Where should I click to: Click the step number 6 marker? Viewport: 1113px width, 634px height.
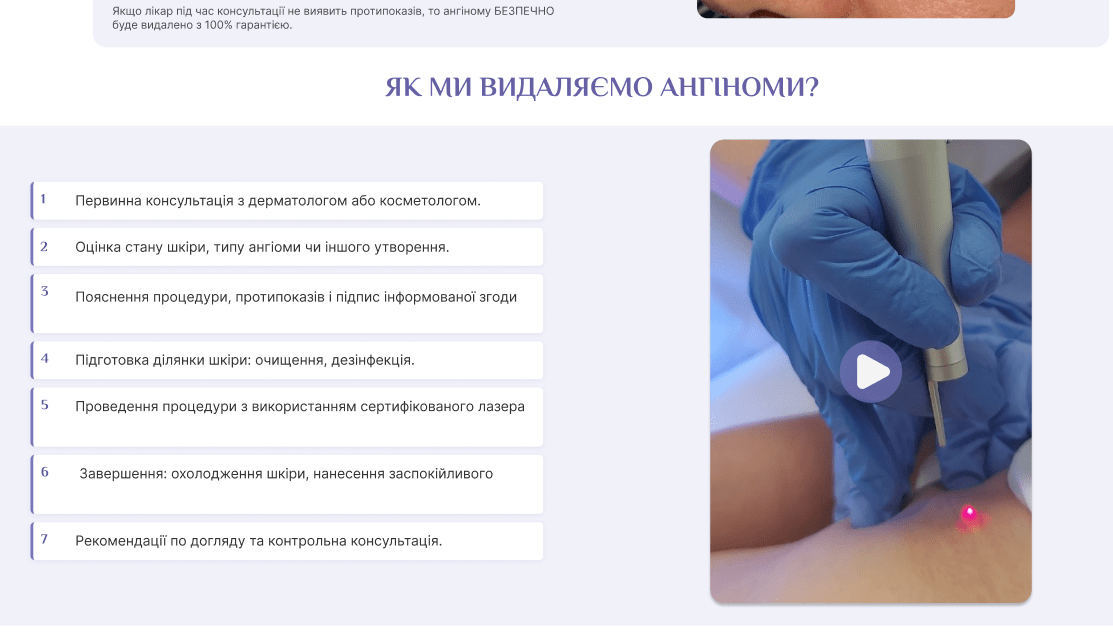point(45,471)
